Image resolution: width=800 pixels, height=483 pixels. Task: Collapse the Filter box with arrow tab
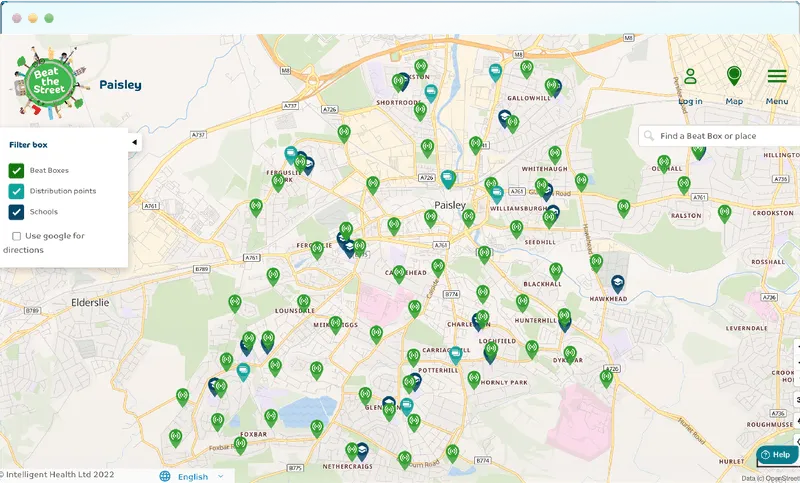pos(134,142)
